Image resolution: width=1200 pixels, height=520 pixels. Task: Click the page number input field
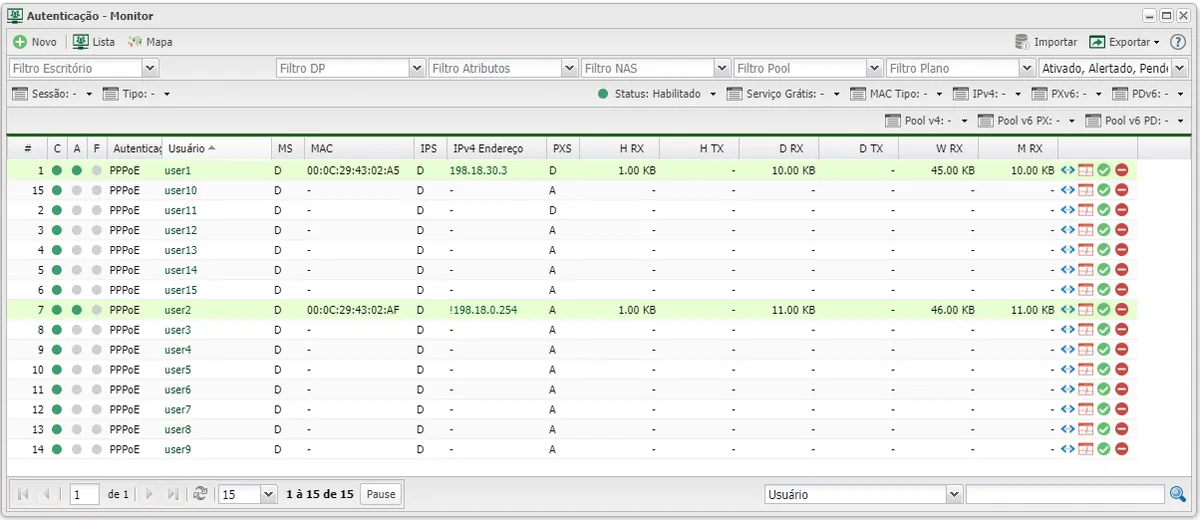(x=85, y=494)
